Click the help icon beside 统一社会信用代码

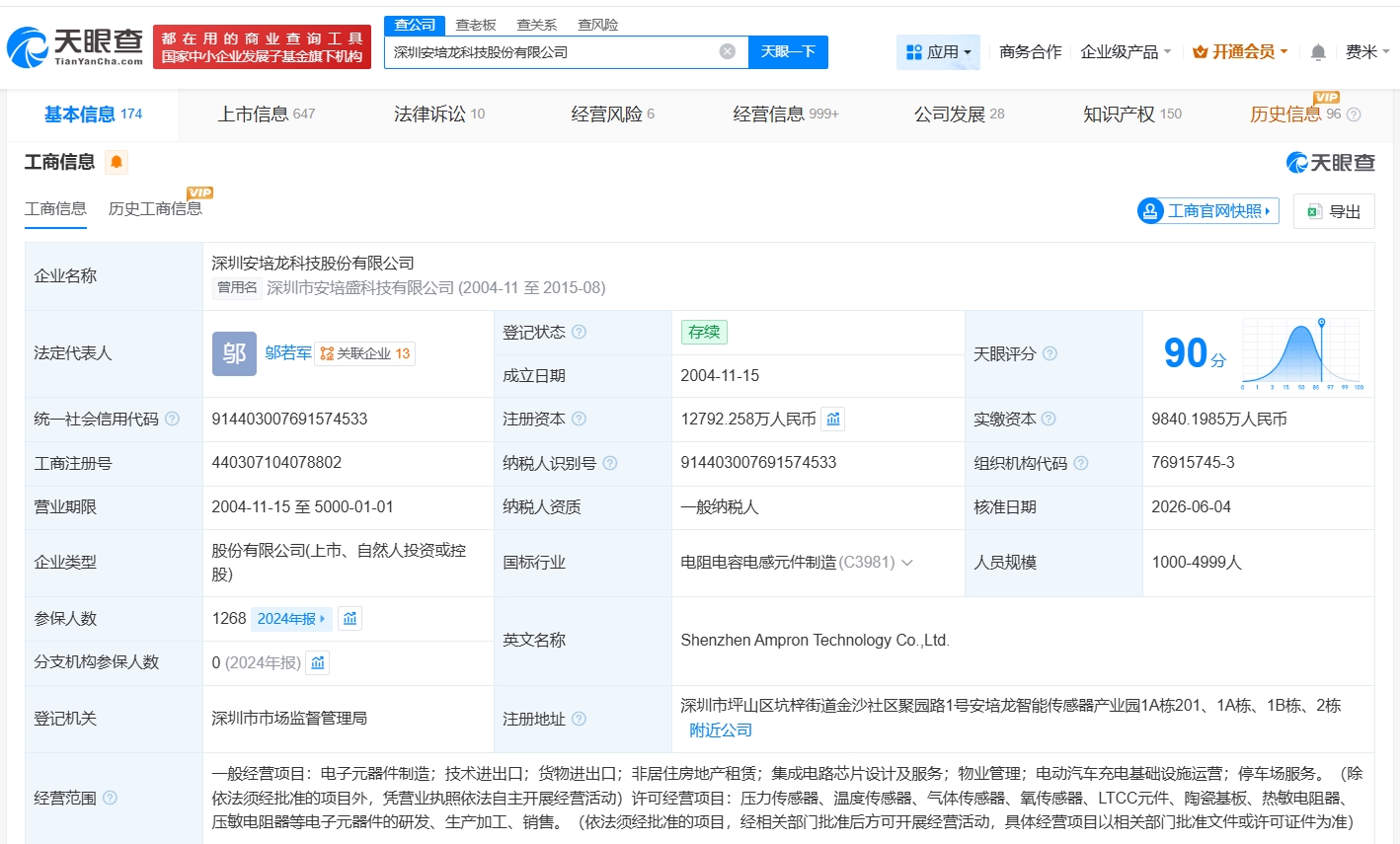(173, 419)
